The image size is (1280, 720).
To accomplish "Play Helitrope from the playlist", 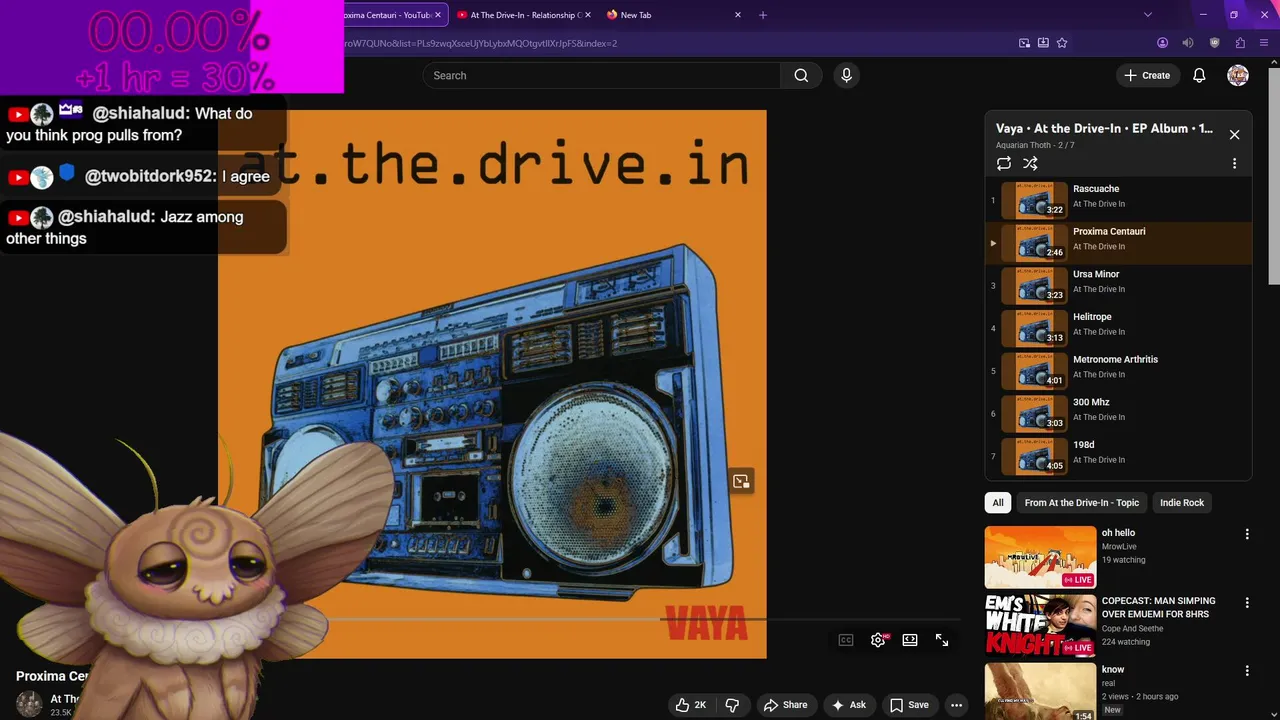I will pyautogui.click(x=1118, y=328).
